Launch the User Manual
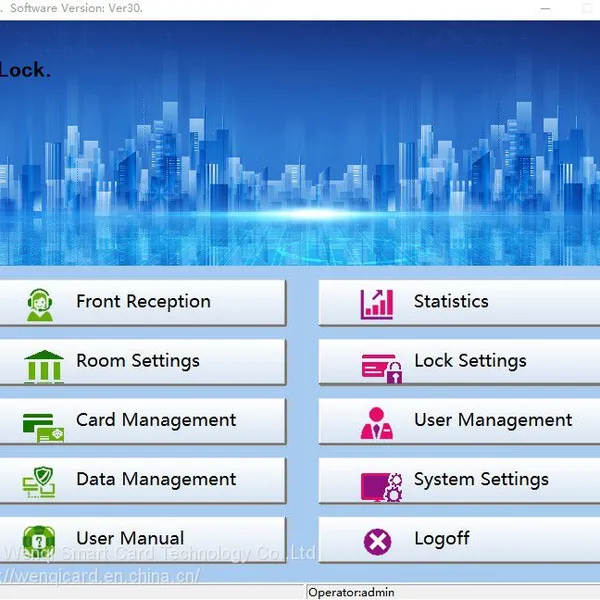 click(142, 540)
